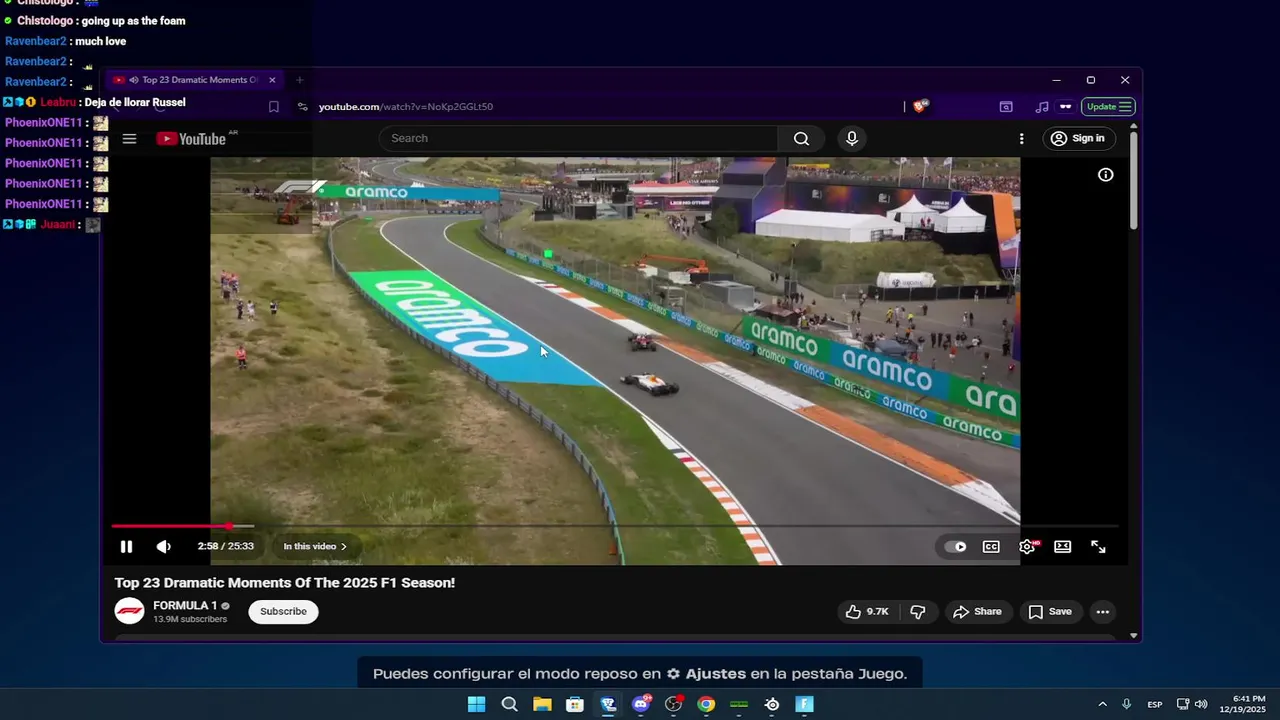
Task: Open Windows taskbar Search
Action: (x=509, y=704)
